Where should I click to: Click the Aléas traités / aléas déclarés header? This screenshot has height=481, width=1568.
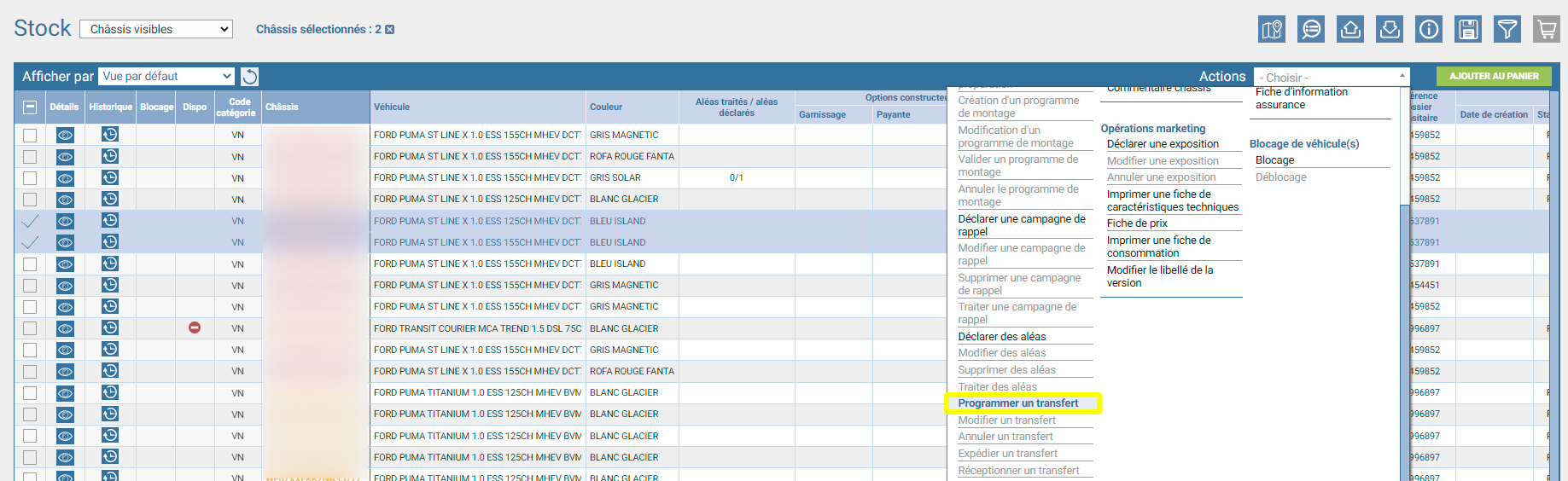point(737,107)
